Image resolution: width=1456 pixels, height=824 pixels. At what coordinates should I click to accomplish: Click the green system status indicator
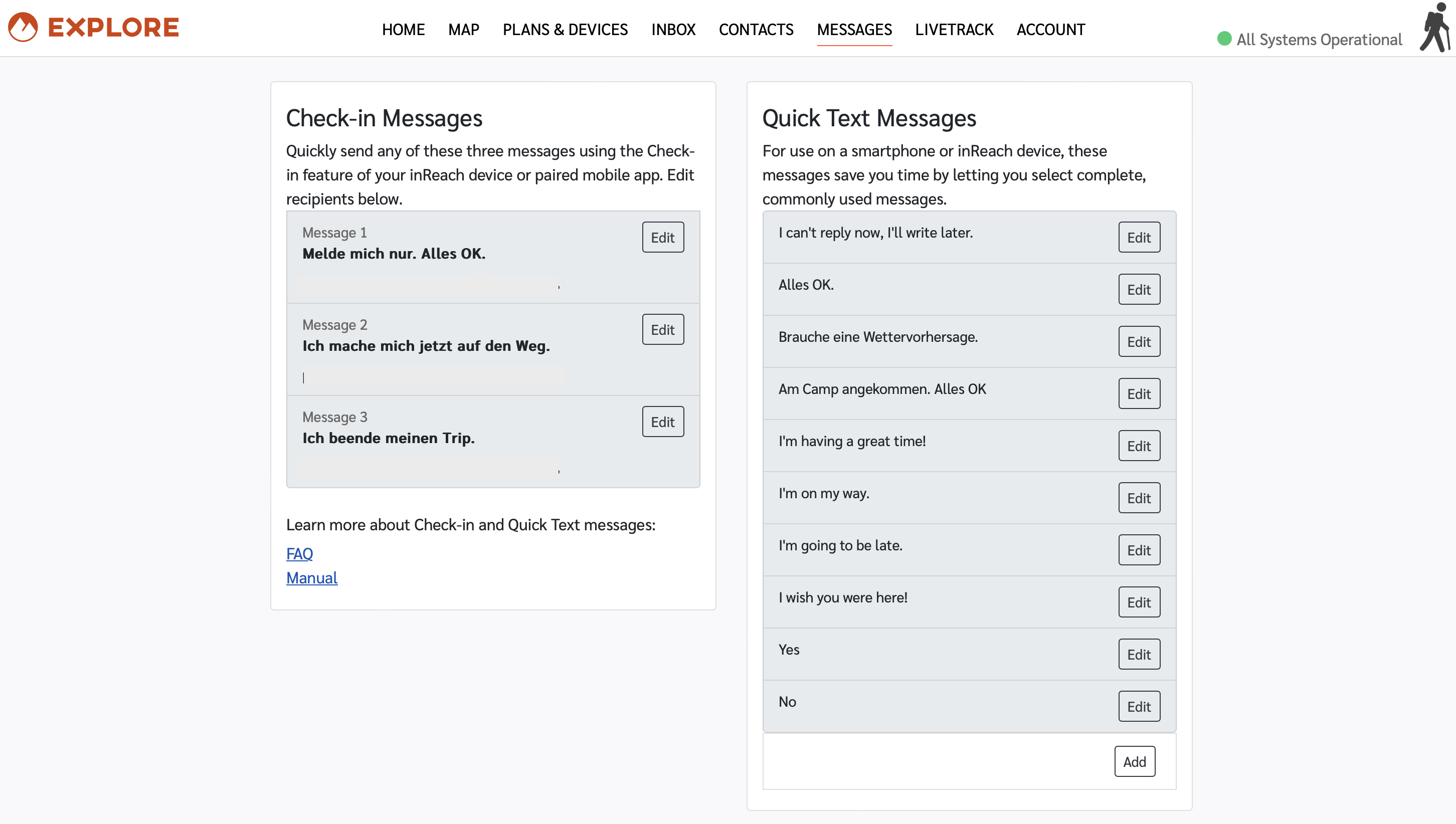click(x=1224, y=39)
